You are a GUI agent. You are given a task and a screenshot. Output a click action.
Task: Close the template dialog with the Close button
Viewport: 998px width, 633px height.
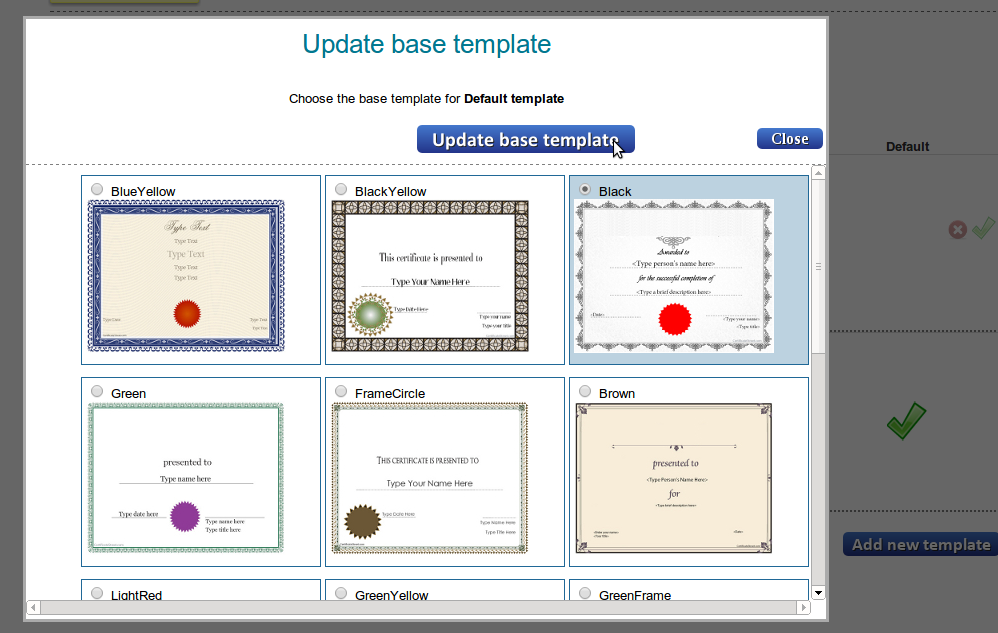click(x=789, y=139)
